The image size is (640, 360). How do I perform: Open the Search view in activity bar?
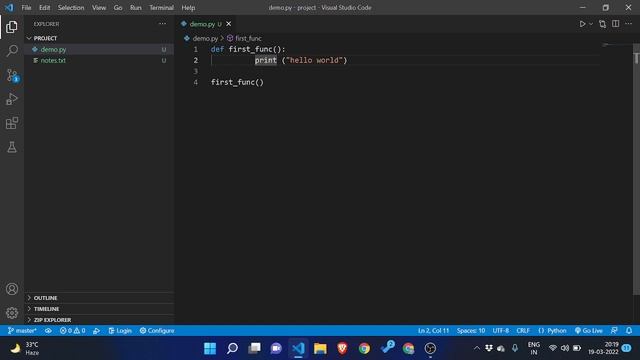[12, 51]
